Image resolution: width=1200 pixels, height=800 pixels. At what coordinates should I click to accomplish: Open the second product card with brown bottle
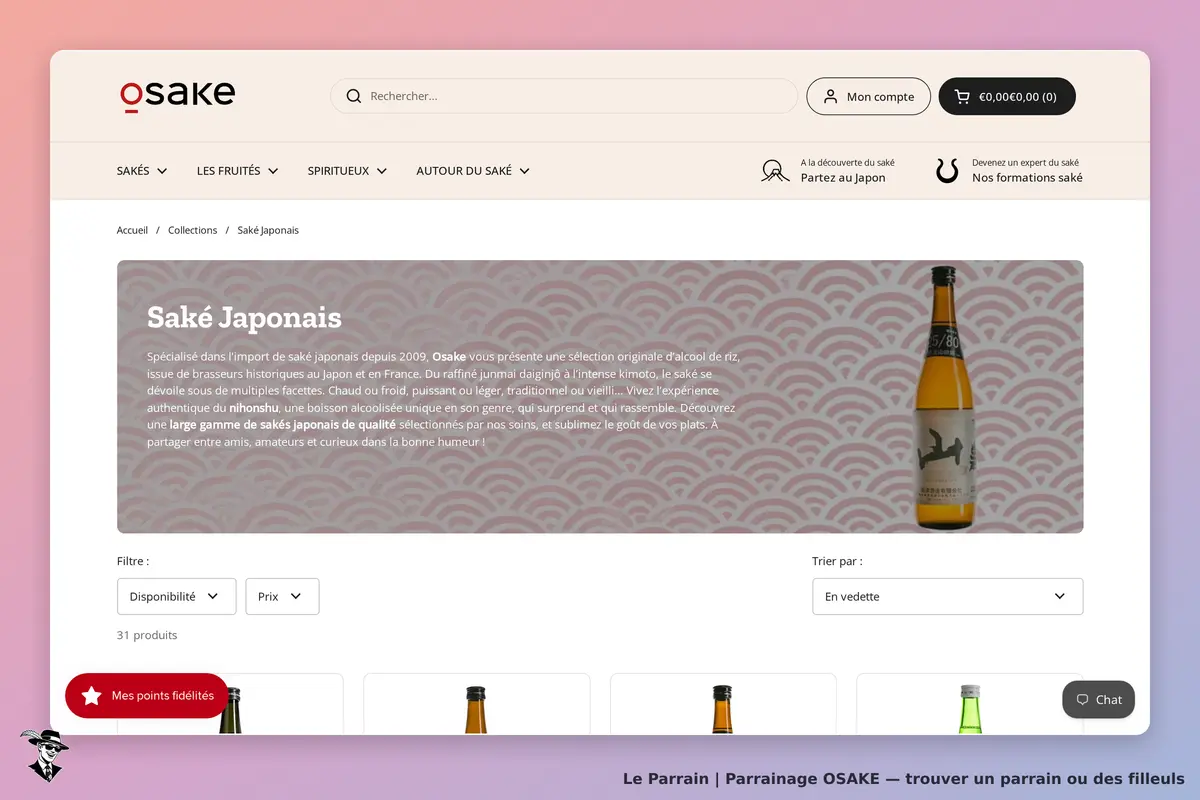tap(476, 704)
